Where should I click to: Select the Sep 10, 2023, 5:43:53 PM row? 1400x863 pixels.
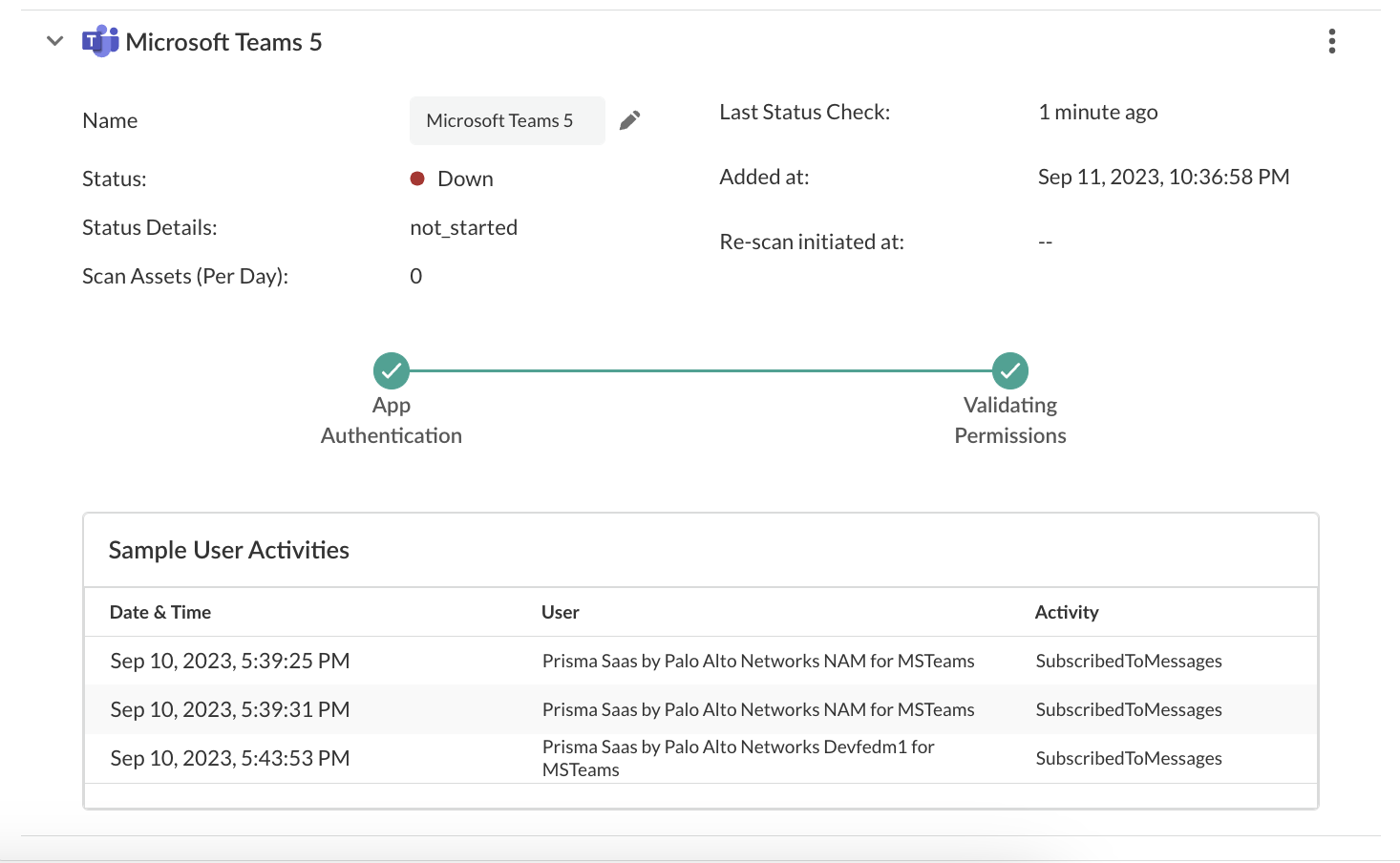[230, 759]
